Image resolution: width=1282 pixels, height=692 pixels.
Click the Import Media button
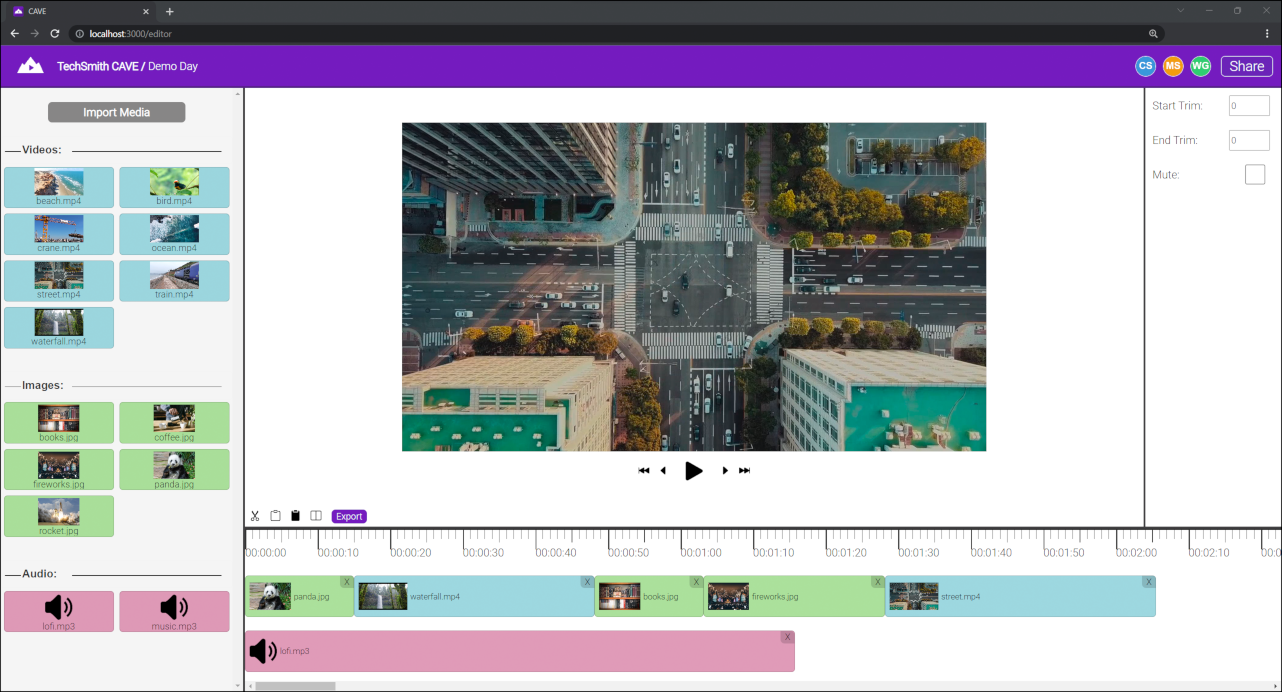tap(116, 112)
